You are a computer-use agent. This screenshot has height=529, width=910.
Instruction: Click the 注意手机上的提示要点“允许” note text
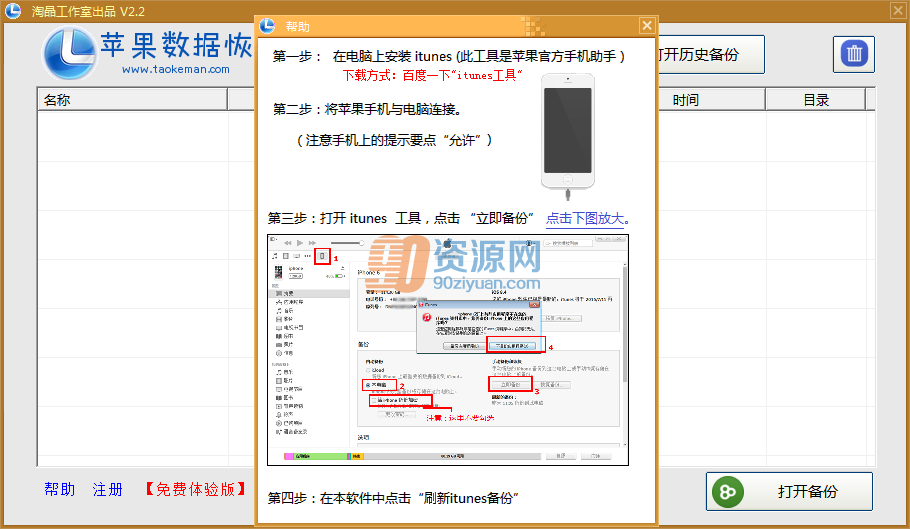(395, 140)
